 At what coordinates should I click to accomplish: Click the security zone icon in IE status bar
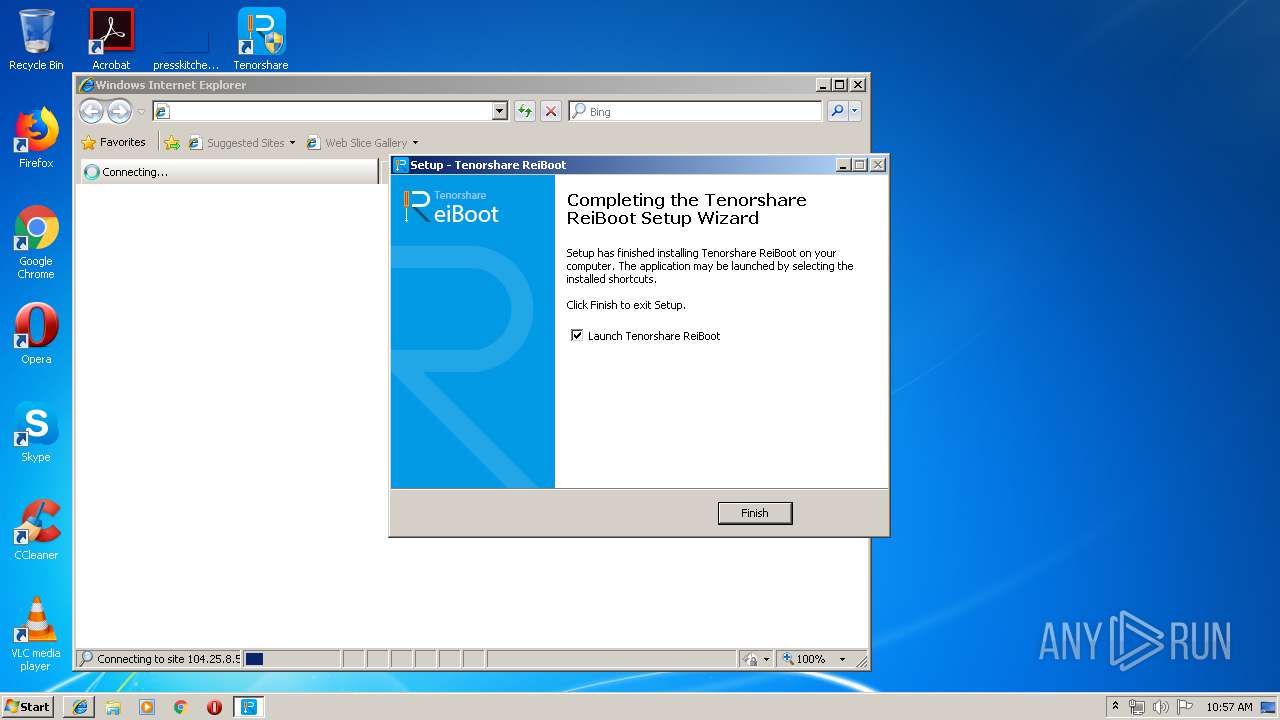750,659
